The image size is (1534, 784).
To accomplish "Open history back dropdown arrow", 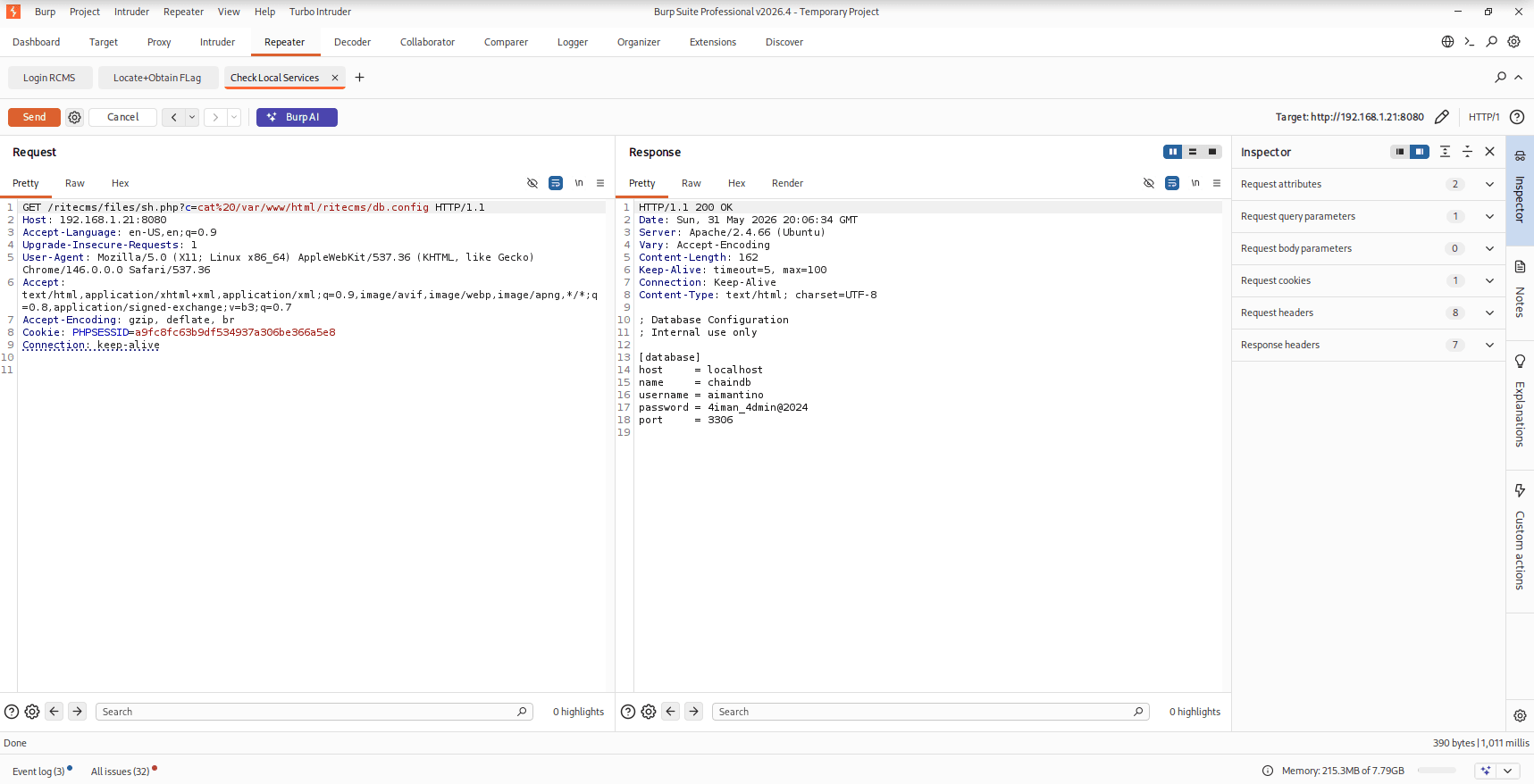I will coord(192,117).
